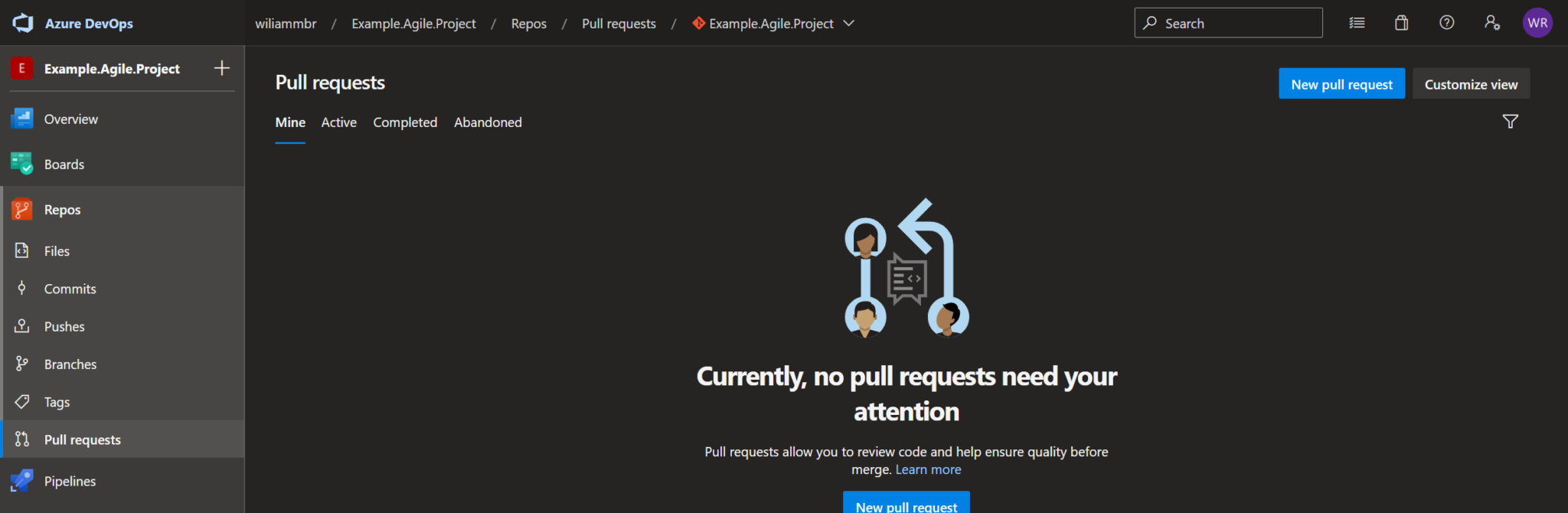Click the Tags icon under Repos
The image size is (1568, 513).
pyautogui.click(x=22, y=401)
